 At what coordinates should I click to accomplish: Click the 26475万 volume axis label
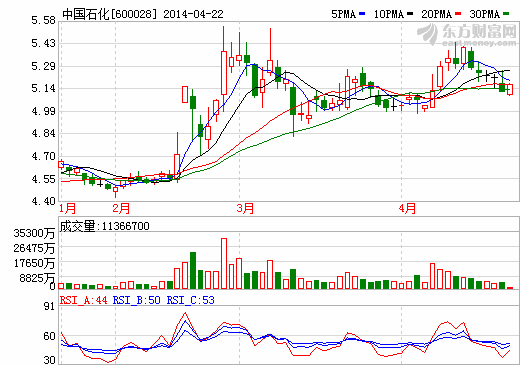click(34, 248)
